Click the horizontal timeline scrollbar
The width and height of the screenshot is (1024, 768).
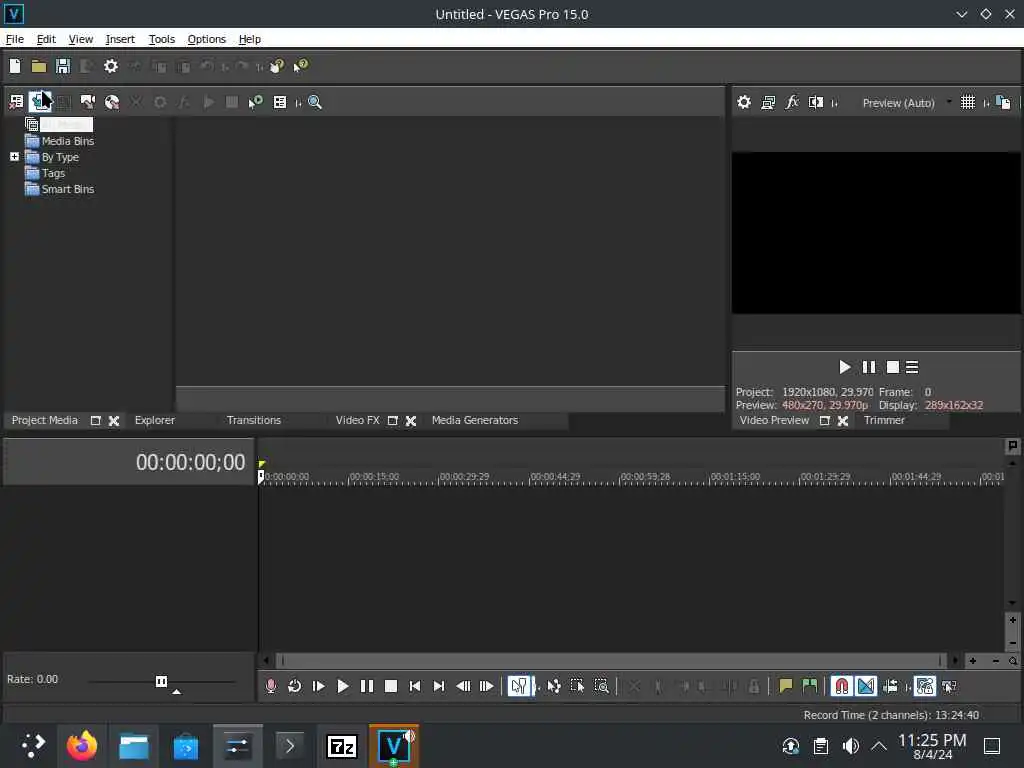click(611, 661)
